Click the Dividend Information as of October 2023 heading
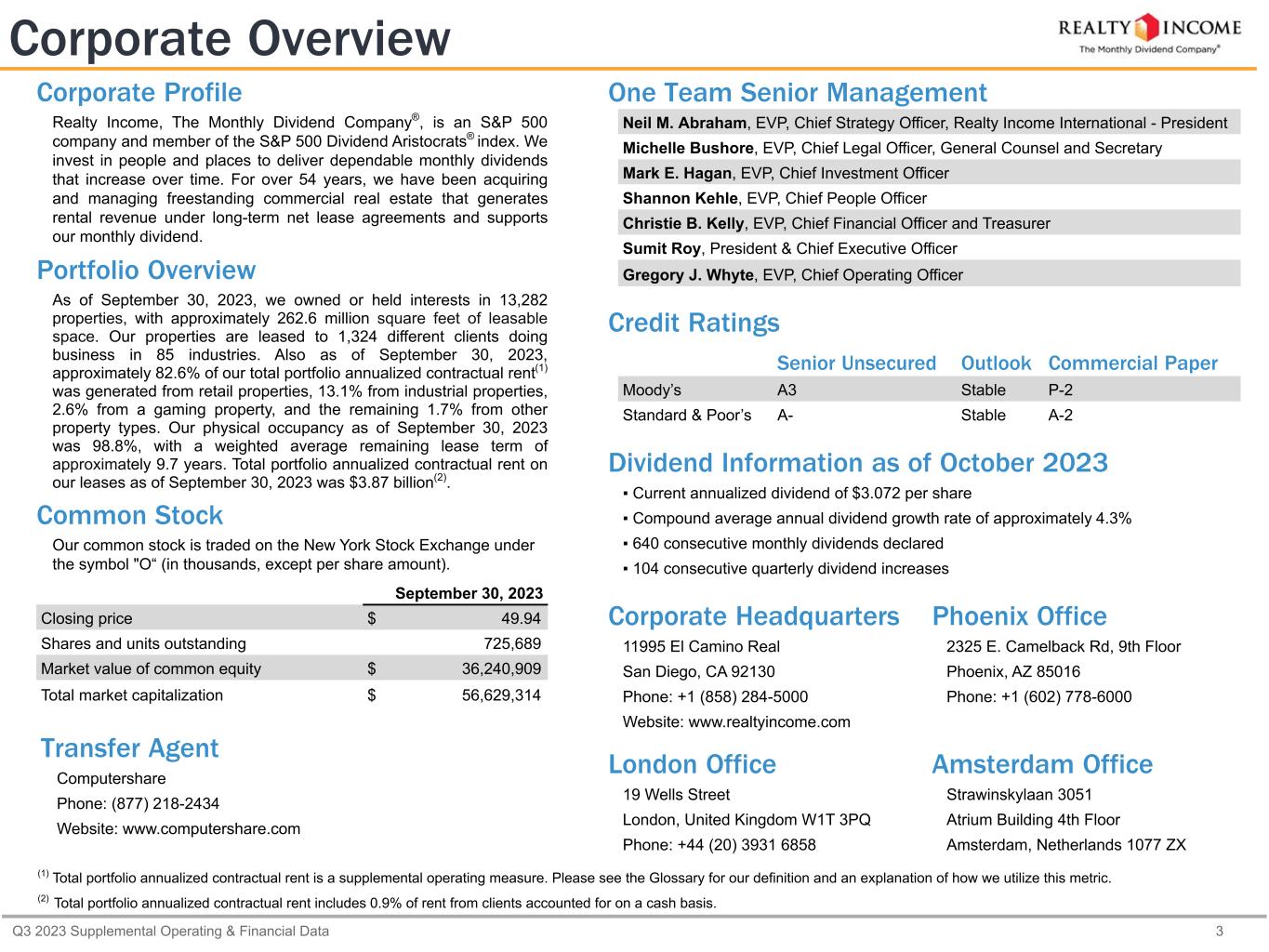The image size is (1269, 952). pyautogui.click(x=858, y=463)
